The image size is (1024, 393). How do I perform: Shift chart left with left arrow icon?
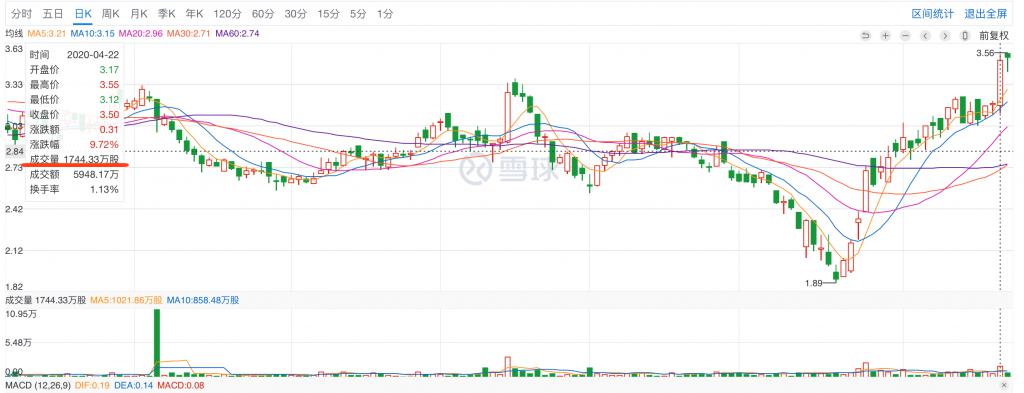point(925,35)
